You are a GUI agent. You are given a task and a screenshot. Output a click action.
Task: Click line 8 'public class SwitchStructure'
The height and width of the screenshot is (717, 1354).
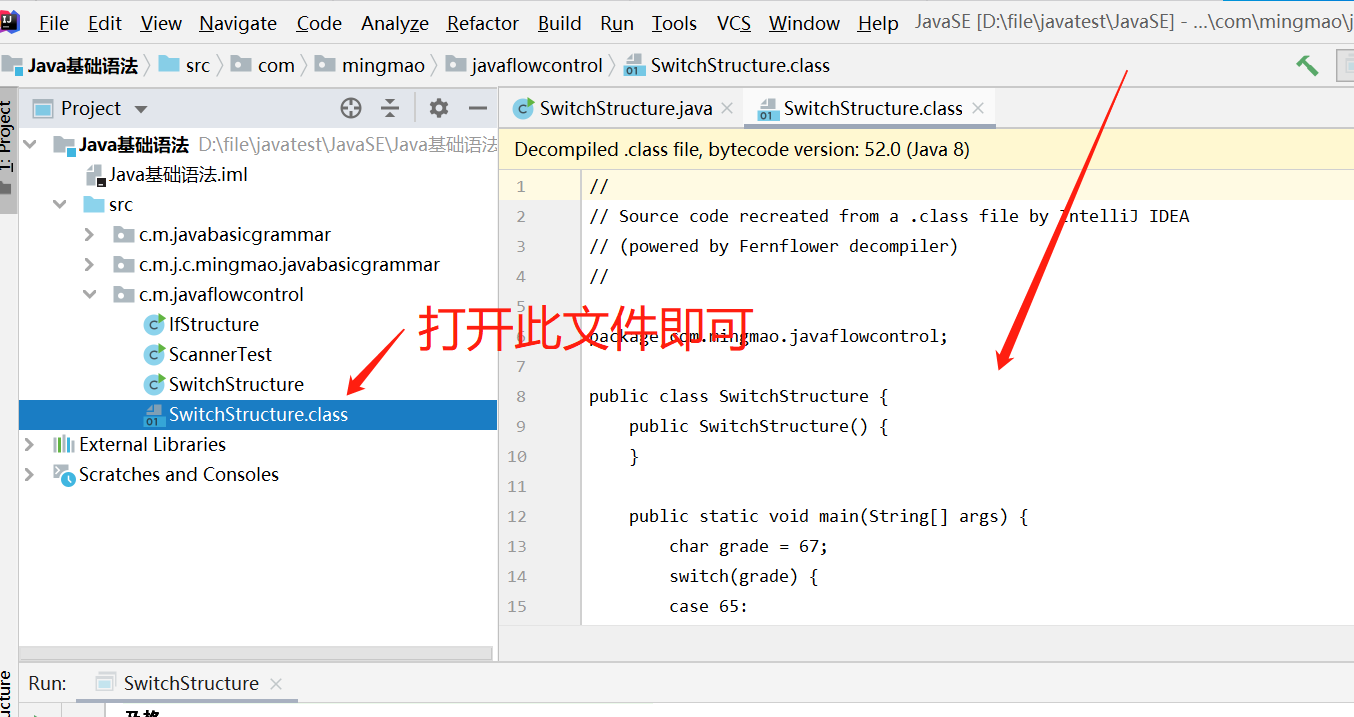(x=738, y=396)
